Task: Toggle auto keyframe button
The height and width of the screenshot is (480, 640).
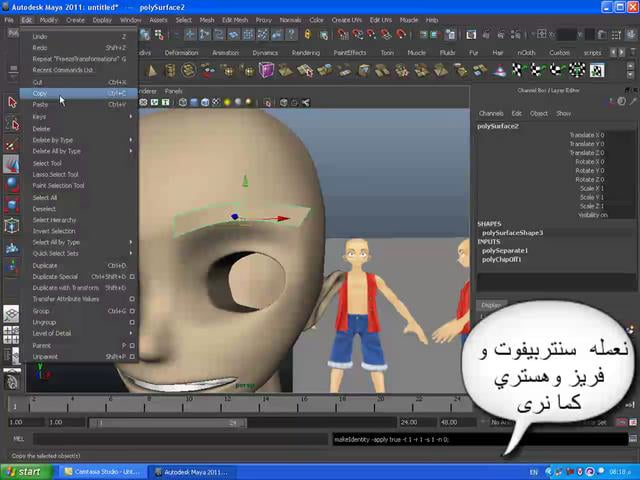Action: click(x=621, y=422)
